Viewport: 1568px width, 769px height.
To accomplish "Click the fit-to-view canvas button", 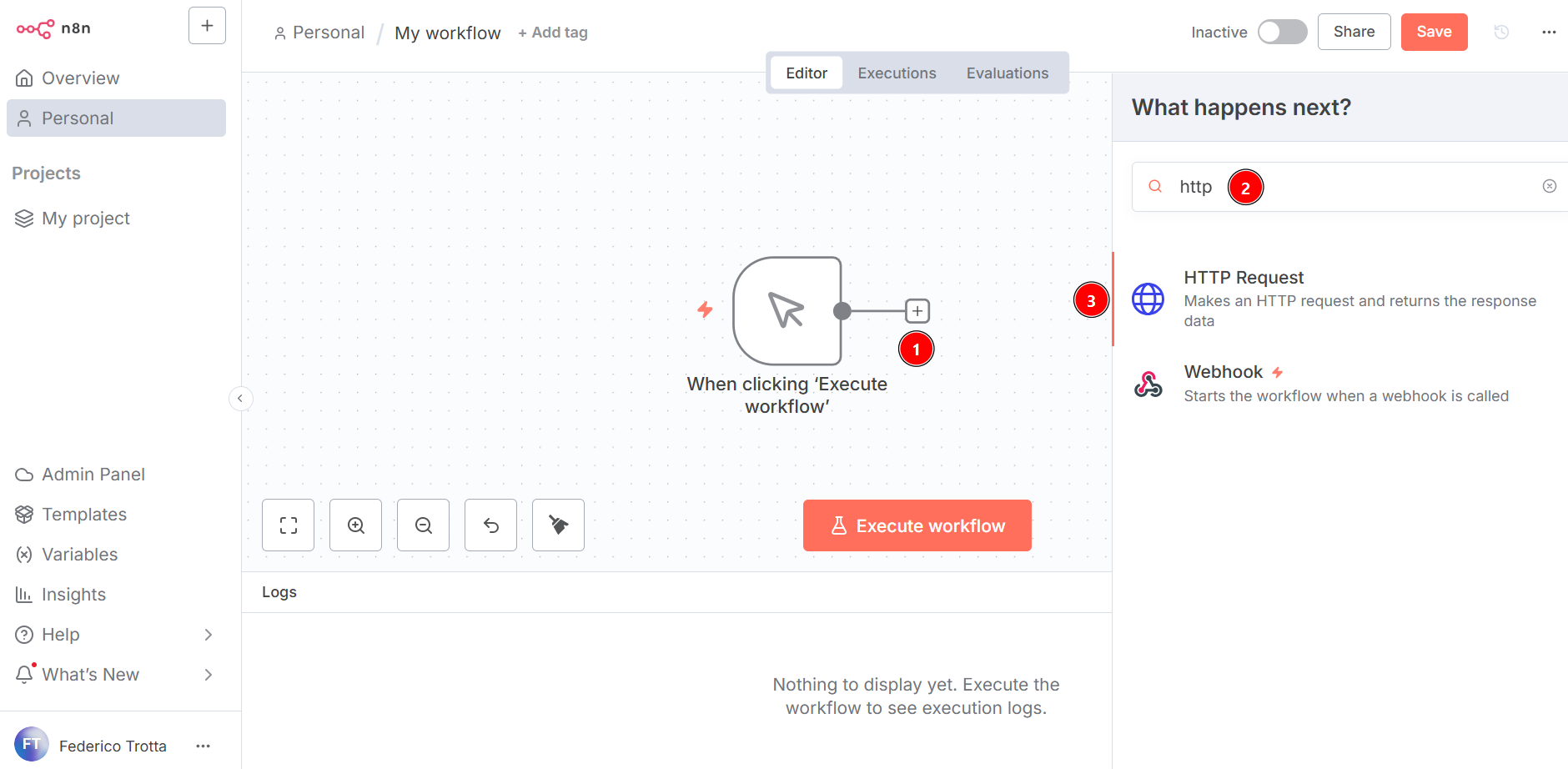I will (288, 525).
